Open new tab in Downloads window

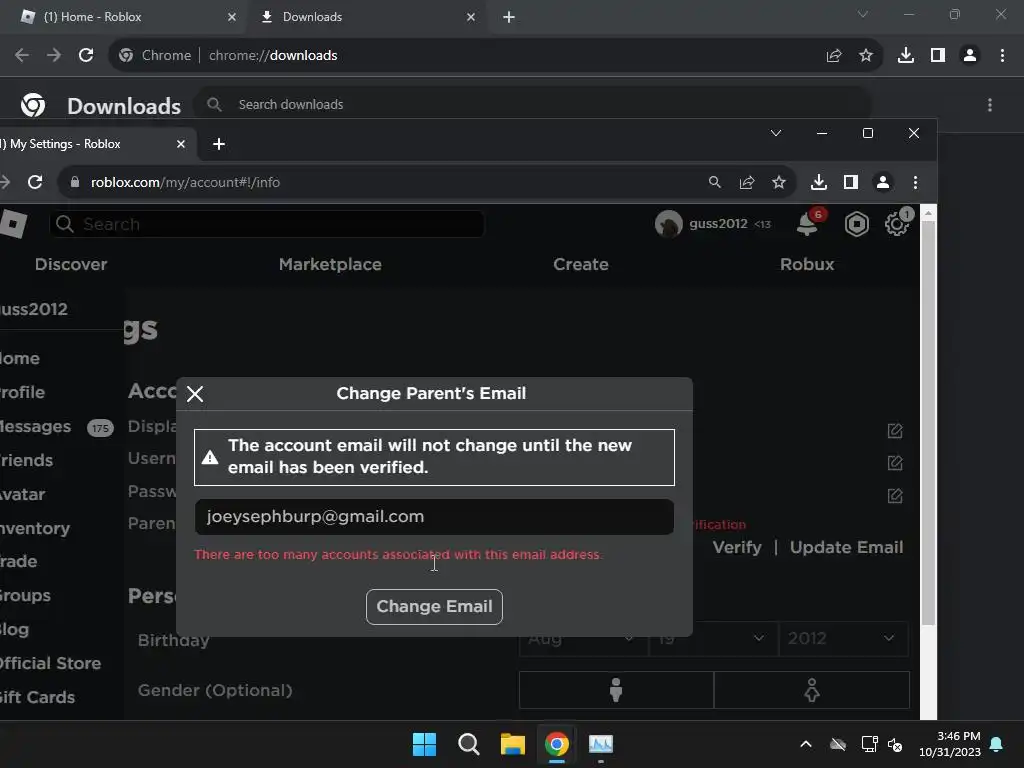(x=509, y=17)
